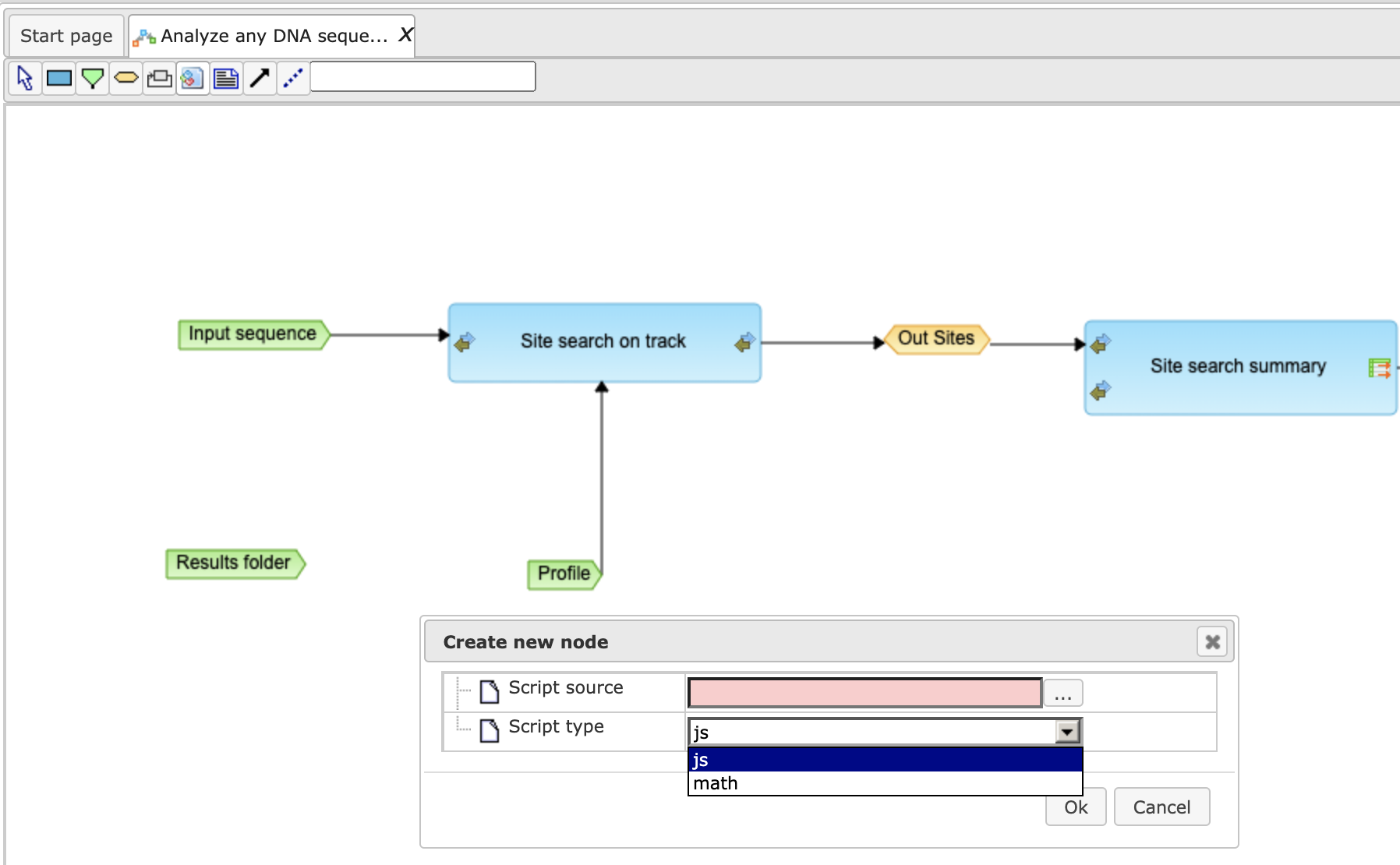Screen dimensions: 1400x865
Task: Click input port of Site search on track
Action: (465, 342)
